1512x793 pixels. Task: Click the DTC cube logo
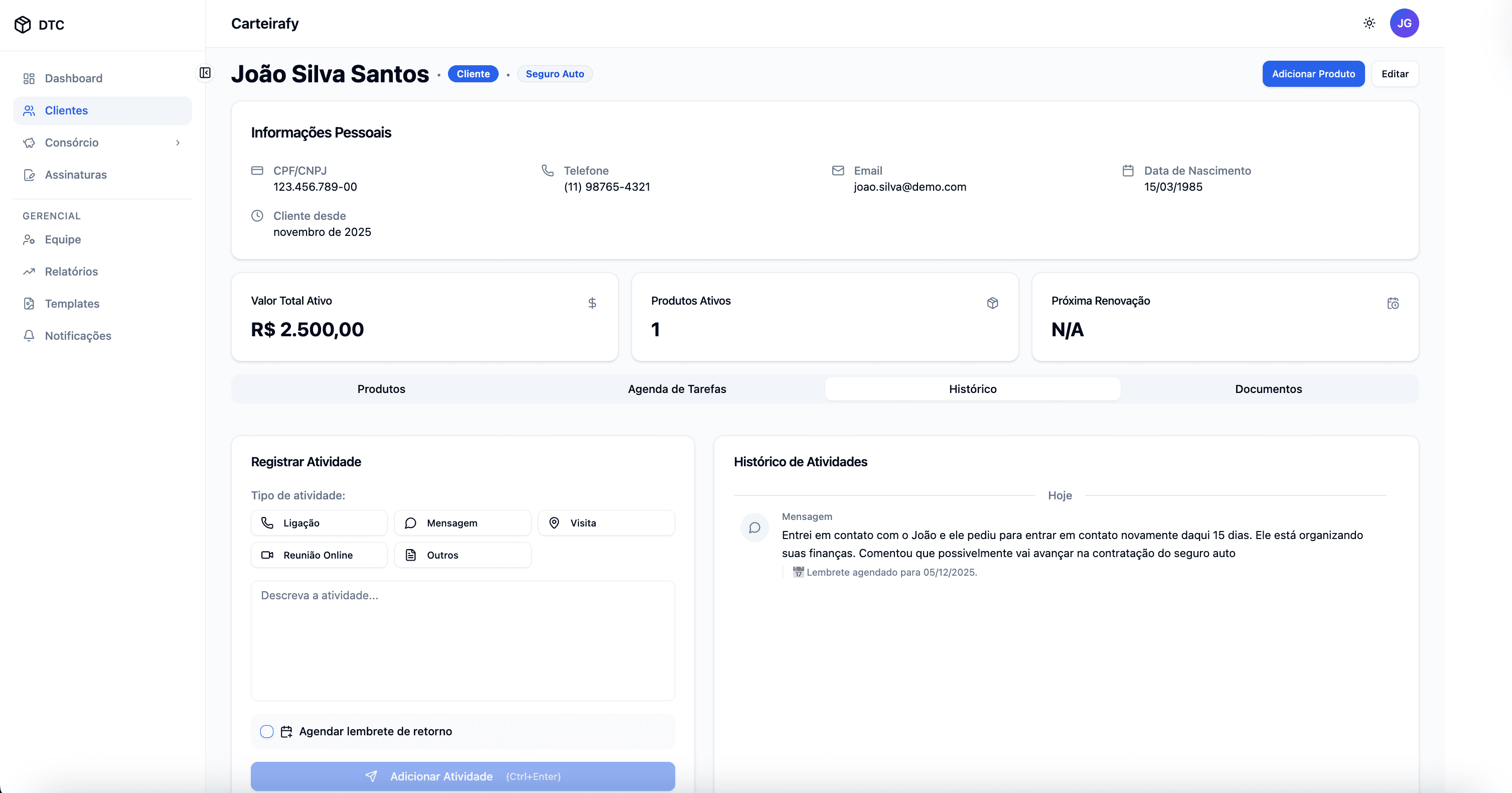22,25
